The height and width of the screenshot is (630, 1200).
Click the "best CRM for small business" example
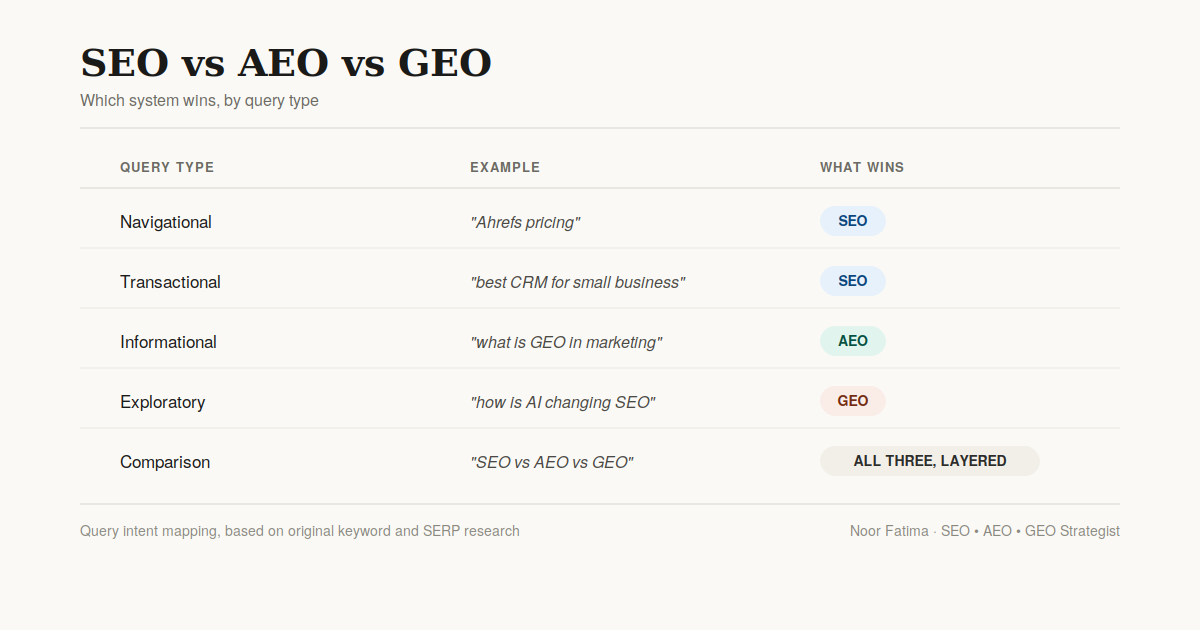[x=577, y=282]
